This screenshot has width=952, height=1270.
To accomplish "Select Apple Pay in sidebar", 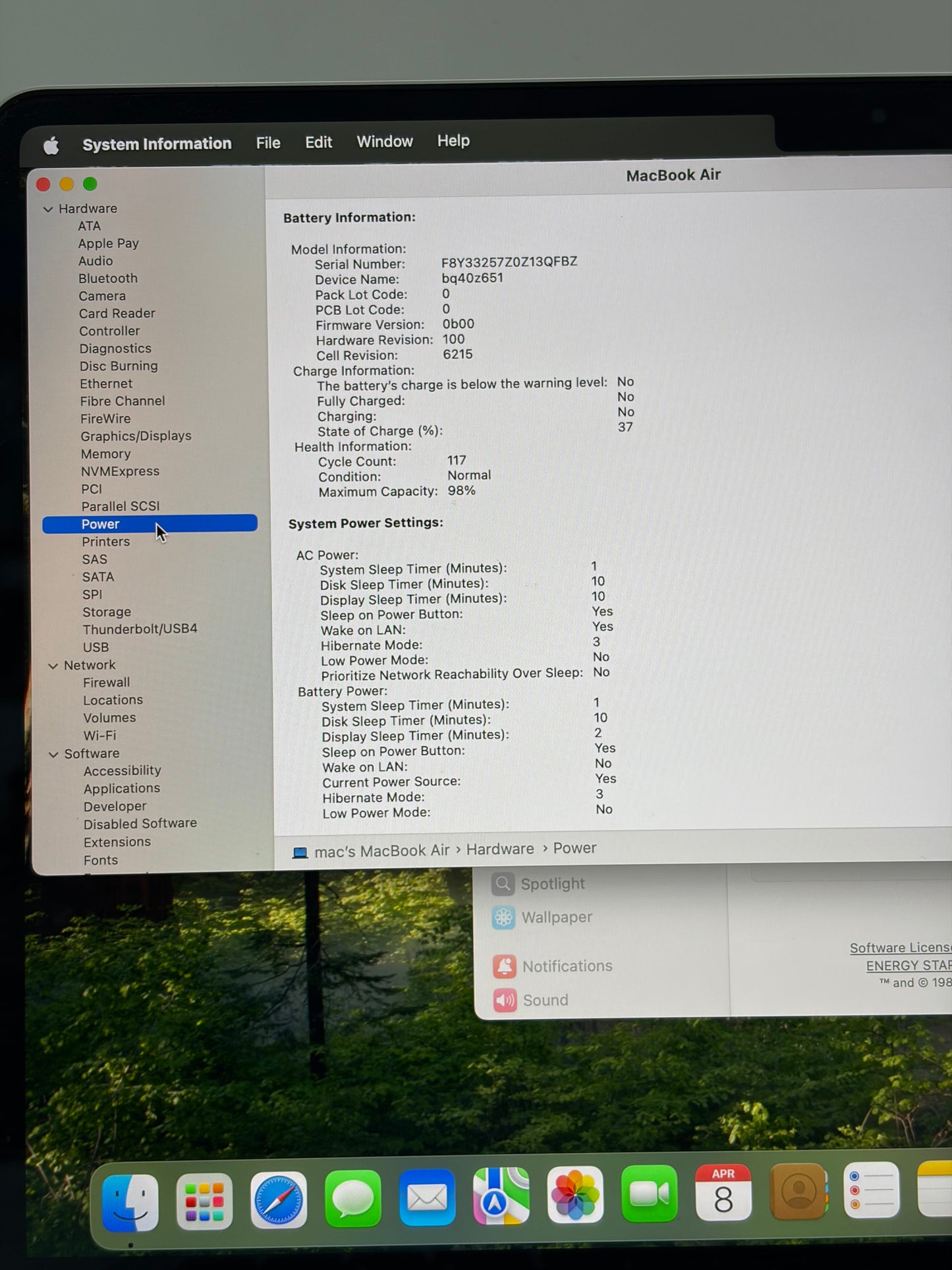I will [x=109, y=243].
